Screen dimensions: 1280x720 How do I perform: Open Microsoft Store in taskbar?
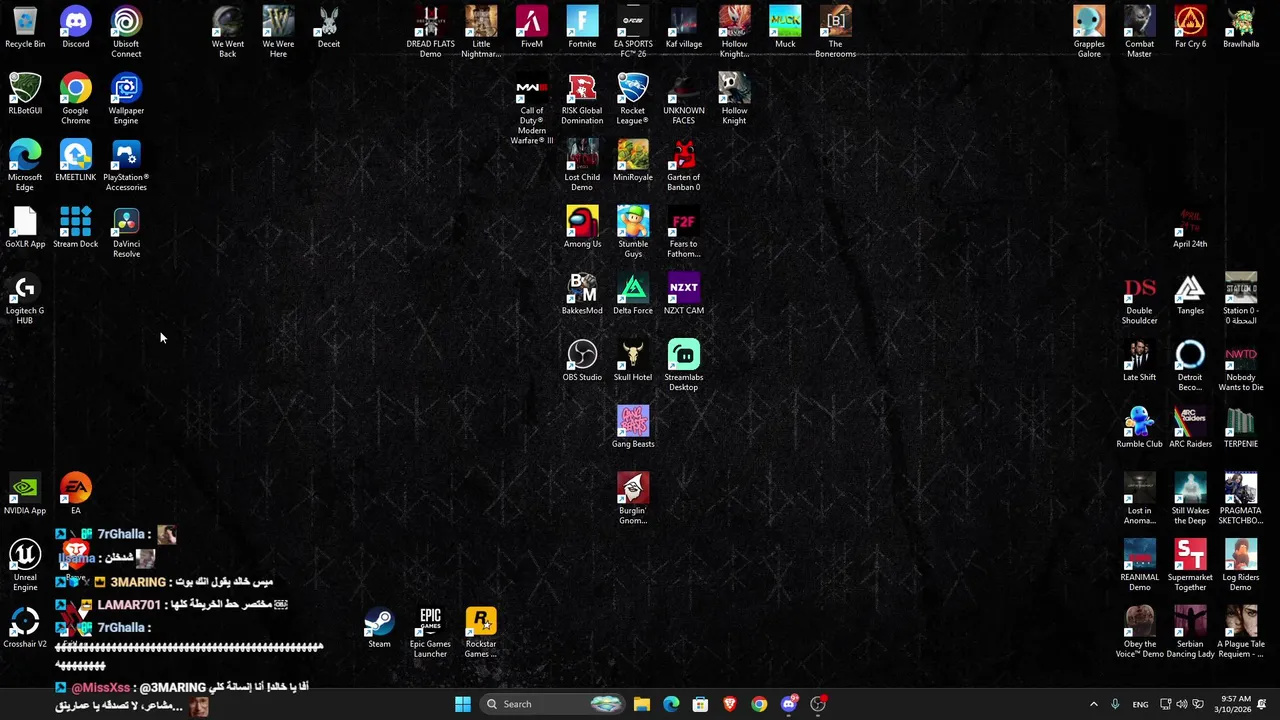coord(700,704)
